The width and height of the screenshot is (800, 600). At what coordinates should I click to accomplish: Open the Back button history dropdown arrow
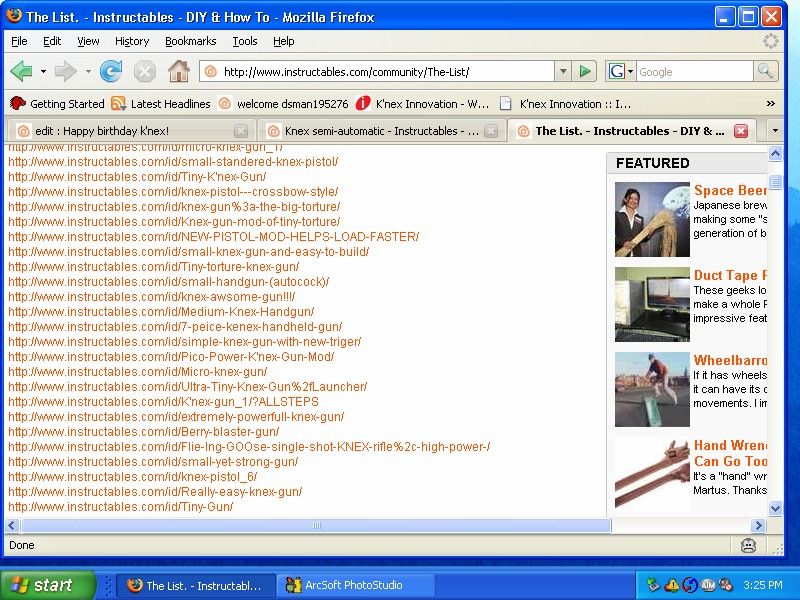click(x=43, y=71)
